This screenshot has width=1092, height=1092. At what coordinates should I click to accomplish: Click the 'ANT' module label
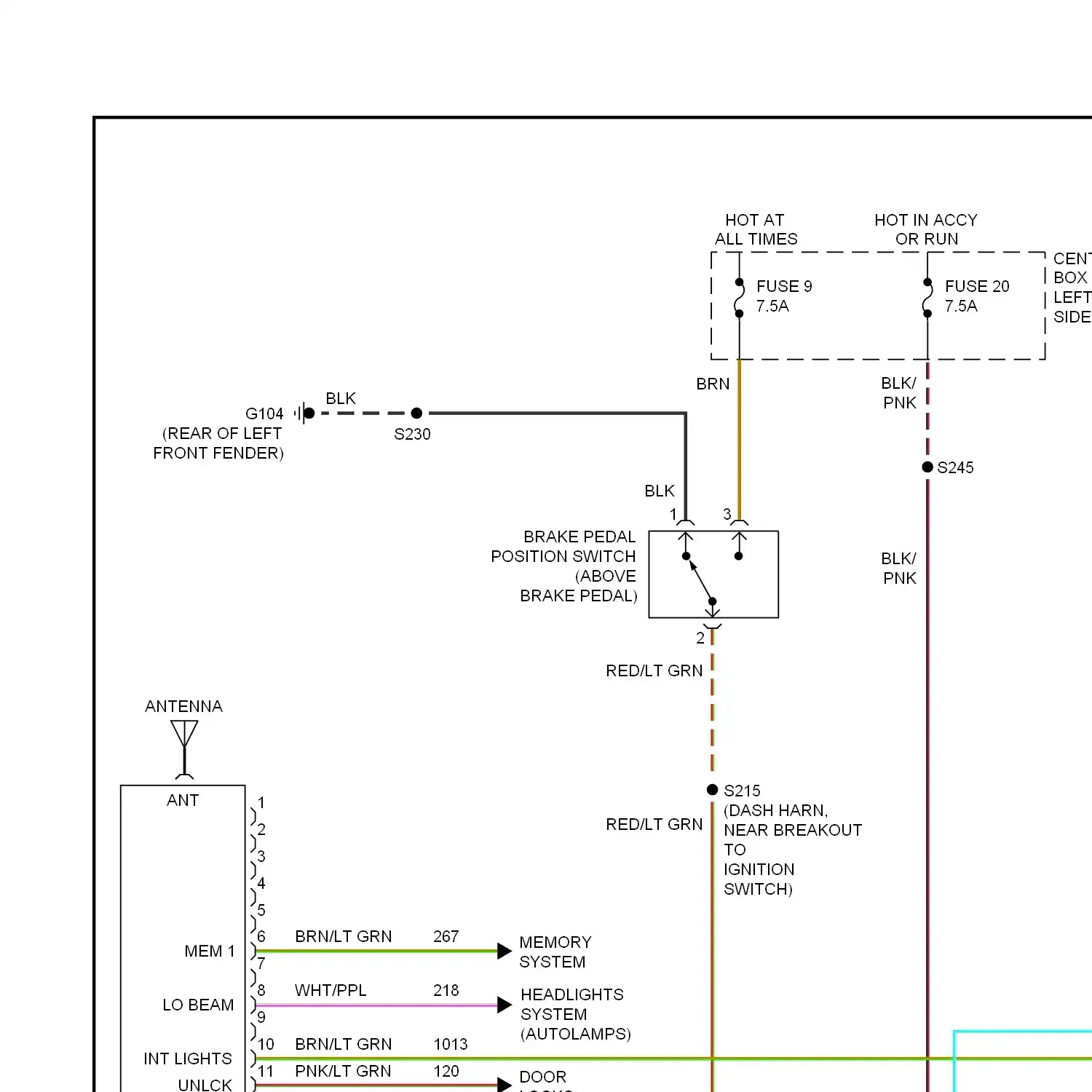(x=183, y=800)
